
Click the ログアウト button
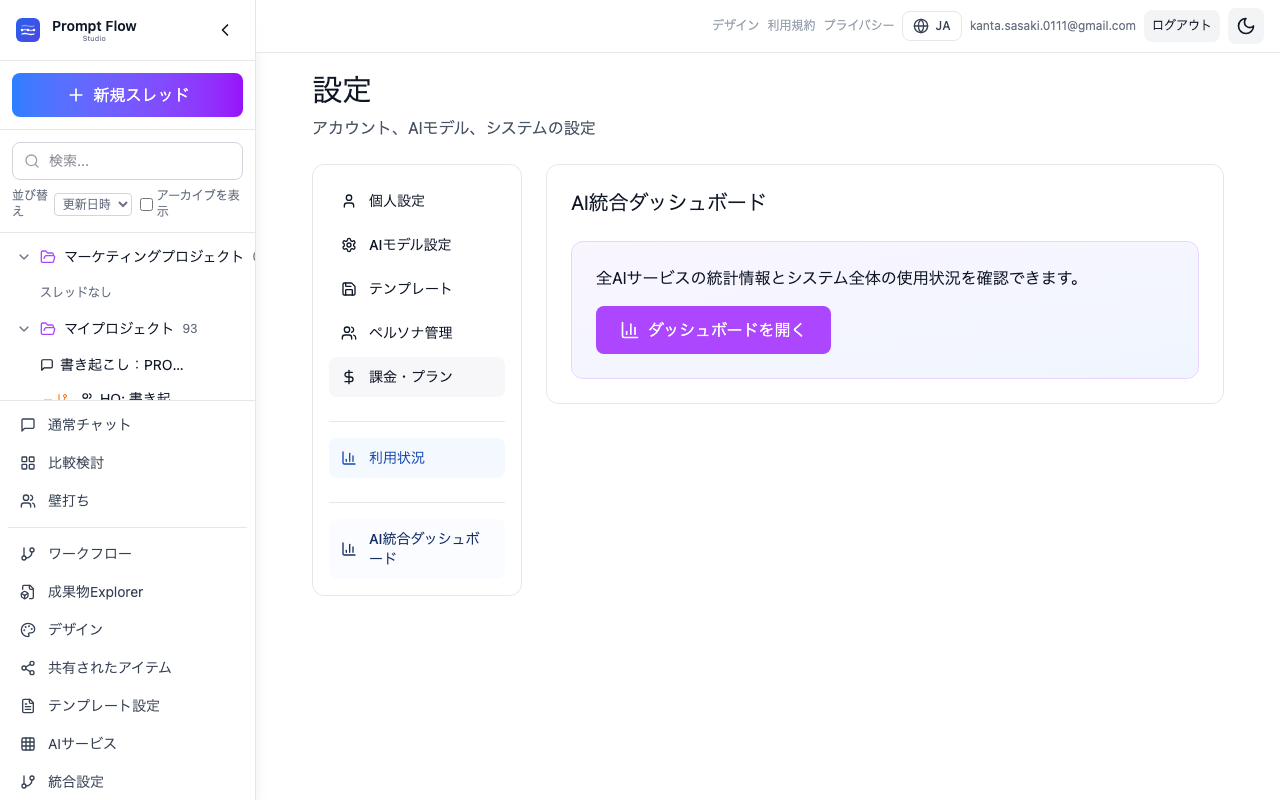tap(1182, 26)
